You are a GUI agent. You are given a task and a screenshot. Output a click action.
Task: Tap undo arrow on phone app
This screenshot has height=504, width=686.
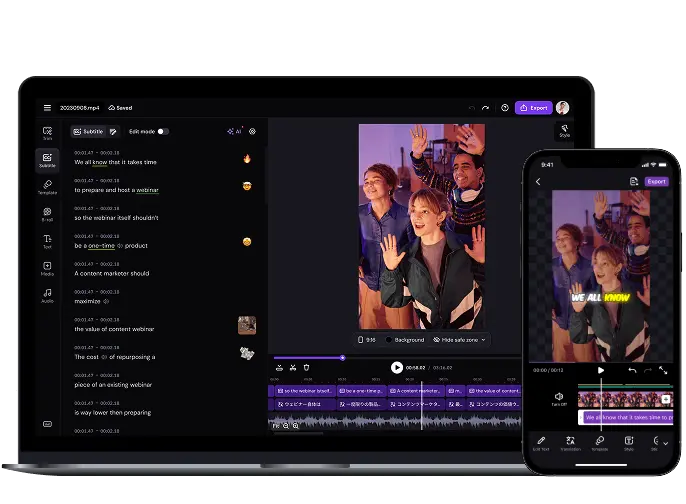632,370
